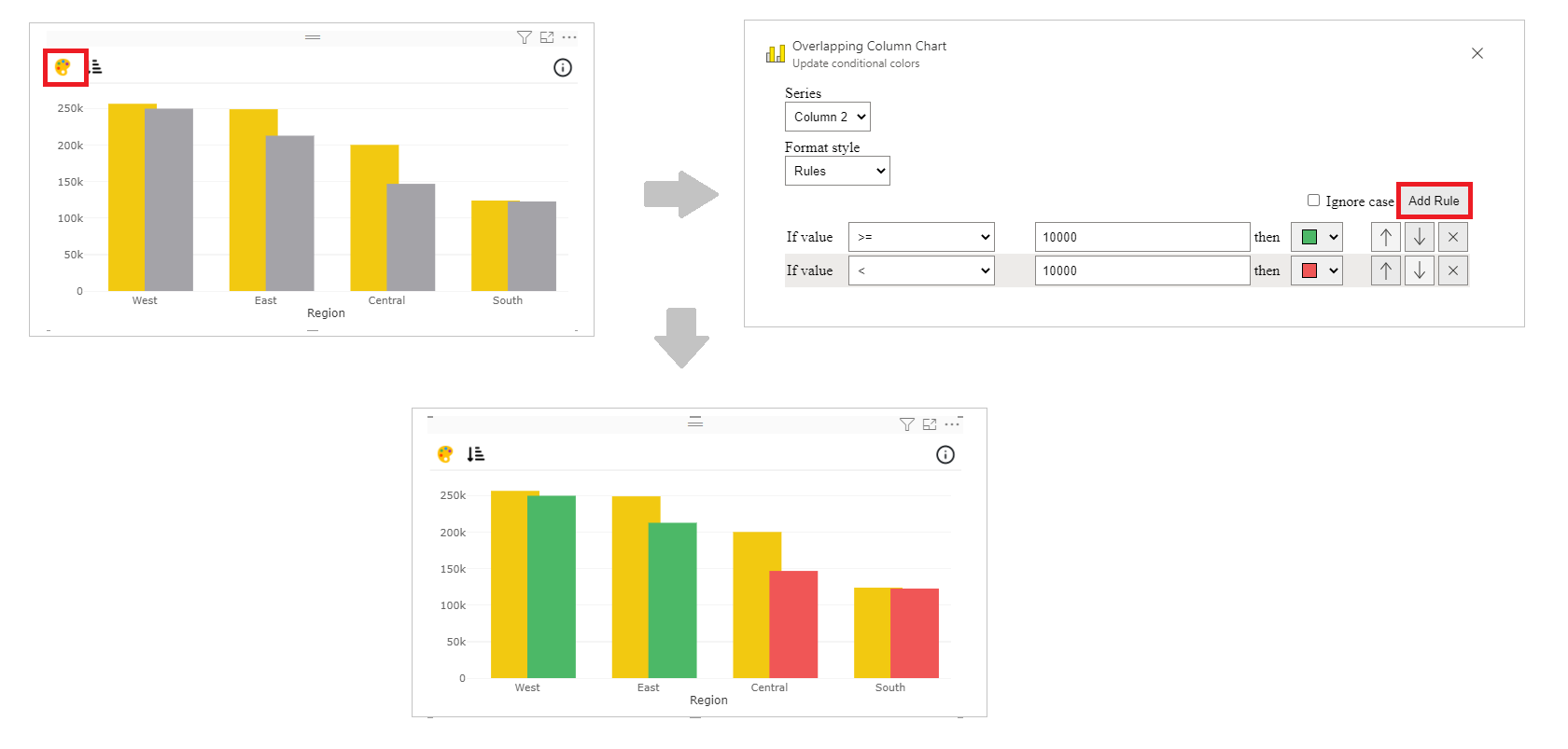
Task: Move the second rule up
Action: (x=1385, y=270)
